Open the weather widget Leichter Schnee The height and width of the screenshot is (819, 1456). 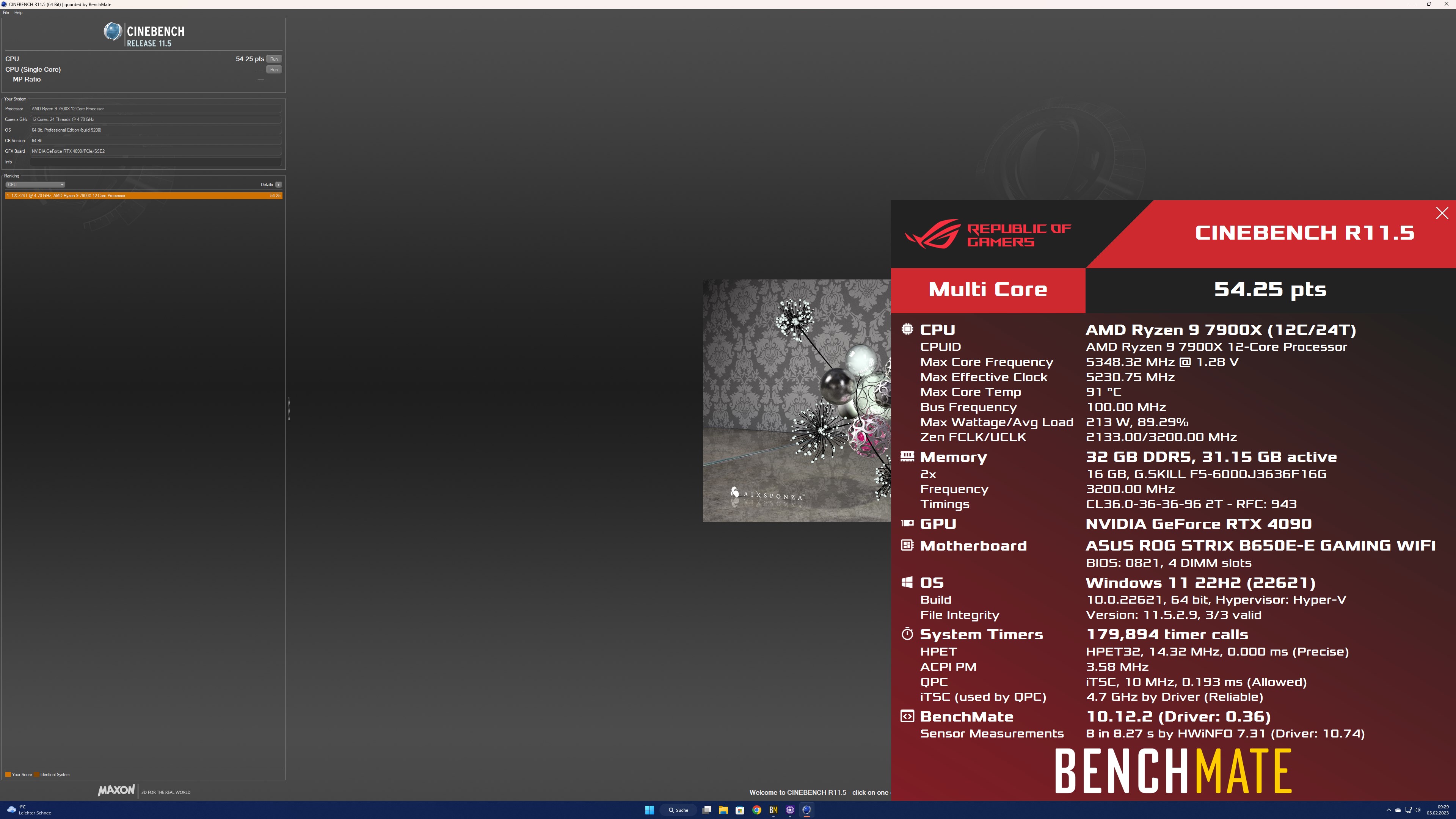30,810
